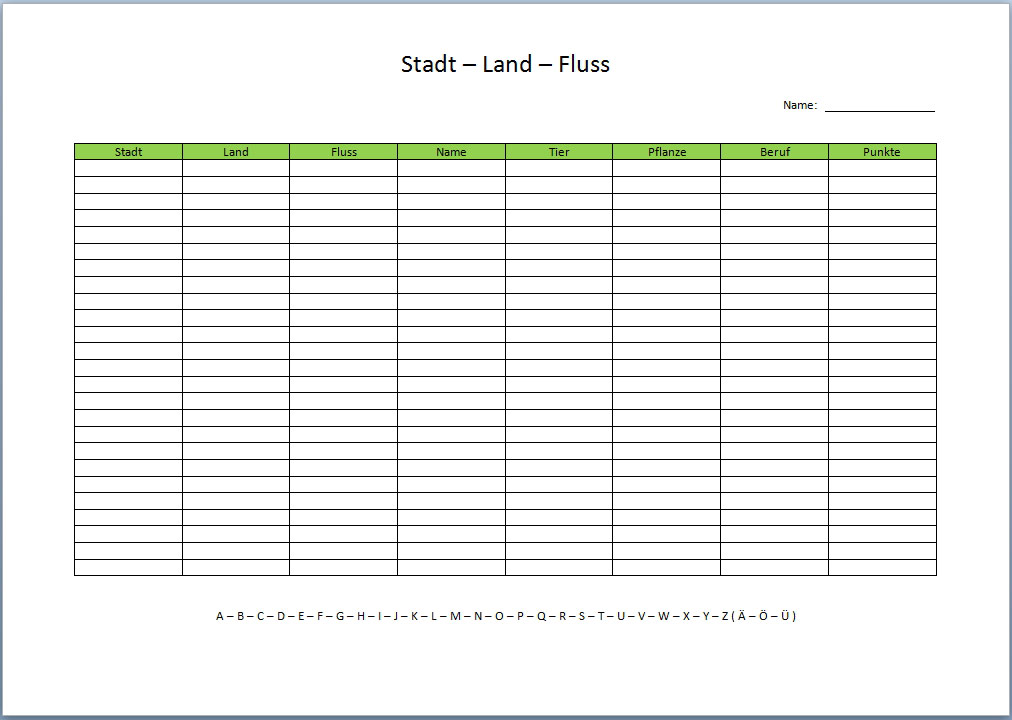The image size is (1012, 720).
Task: Click the Name: label at top right
Action: (800, 105)
